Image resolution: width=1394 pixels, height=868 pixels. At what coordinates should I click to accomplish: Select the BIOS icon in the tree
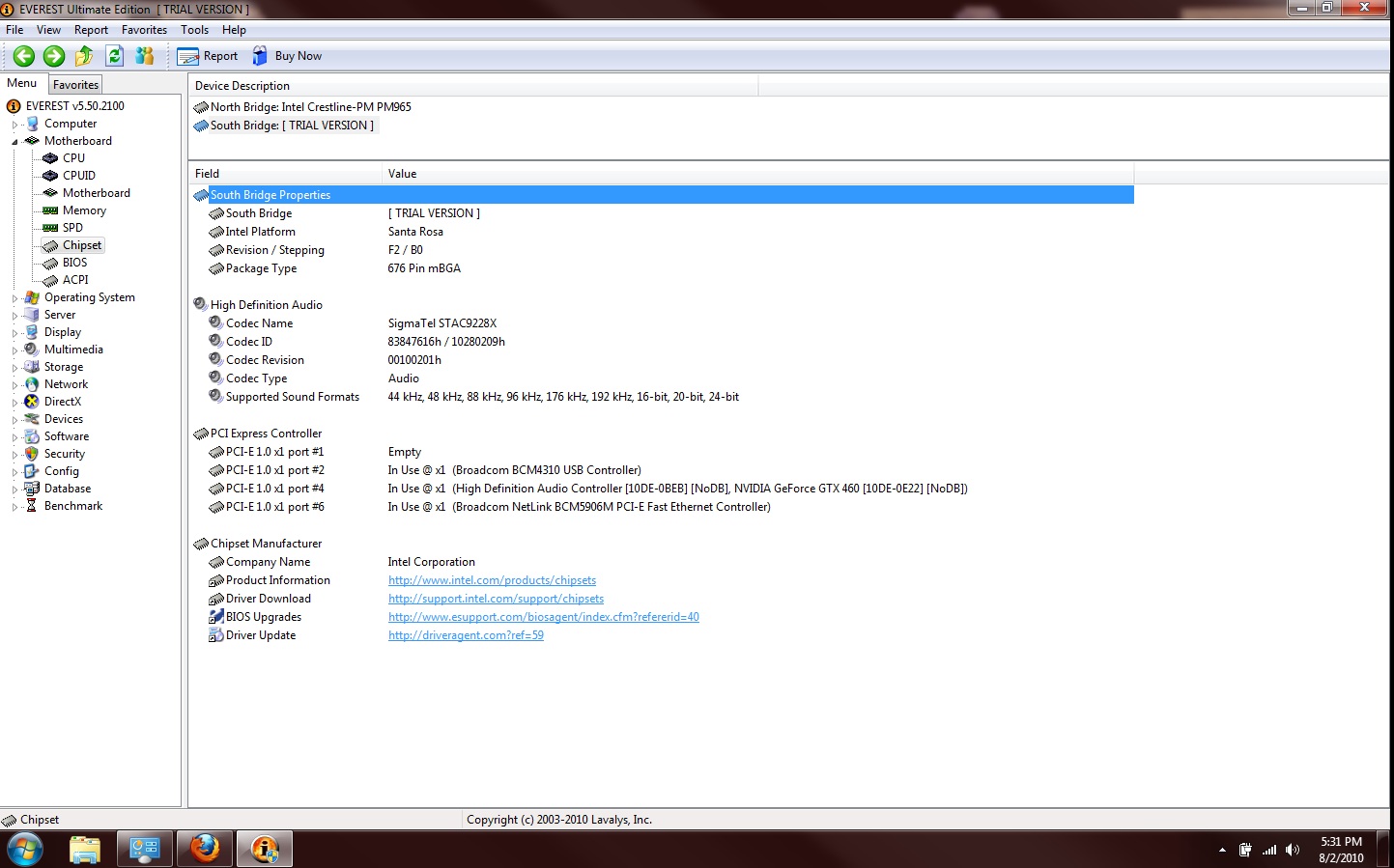[x=50, y=263]
